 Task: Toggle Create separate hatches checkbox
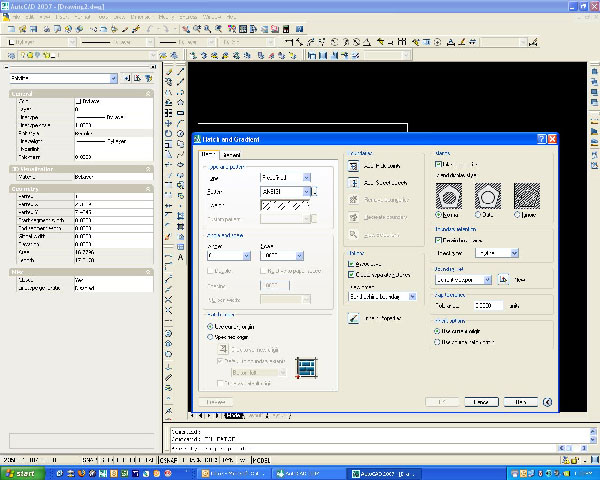349,274
